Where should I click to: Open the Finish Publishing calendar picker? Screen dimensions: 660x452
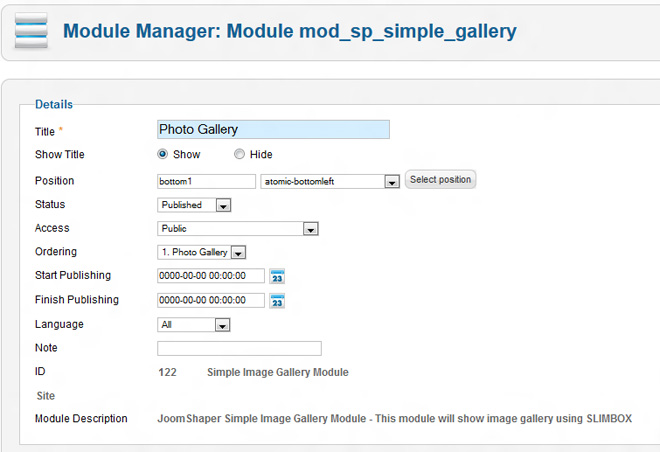(x=278, y=300)
